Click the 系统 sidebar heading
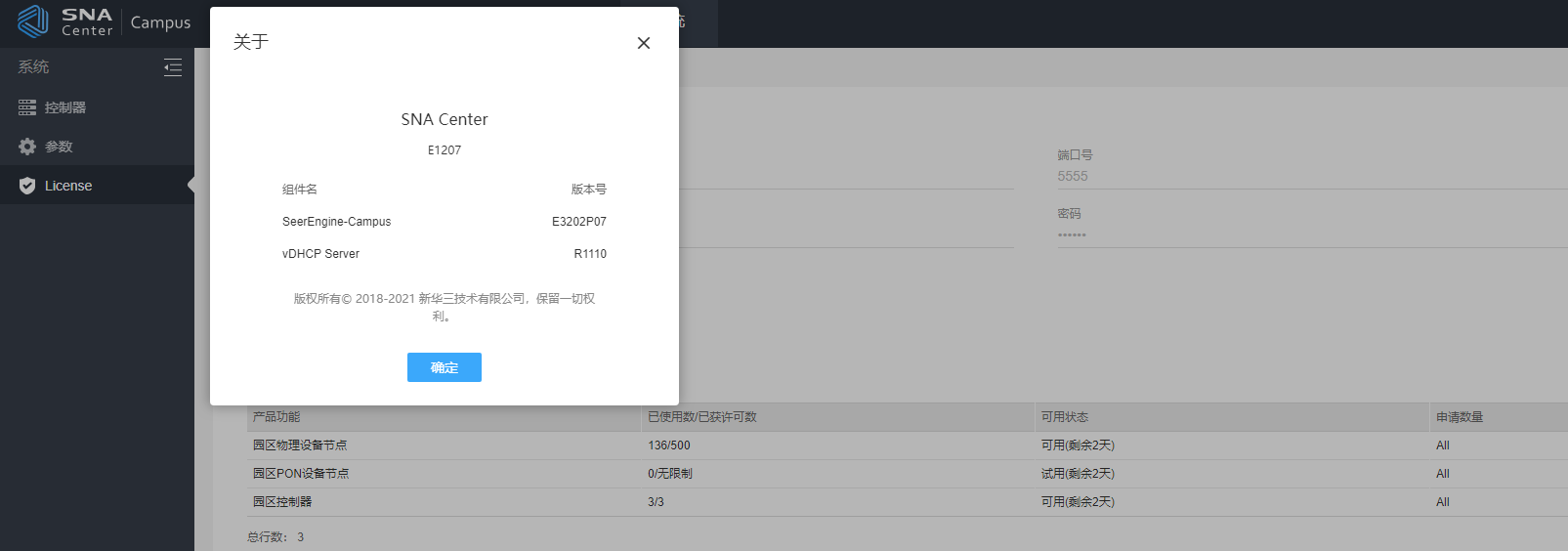 coord(33,66)
